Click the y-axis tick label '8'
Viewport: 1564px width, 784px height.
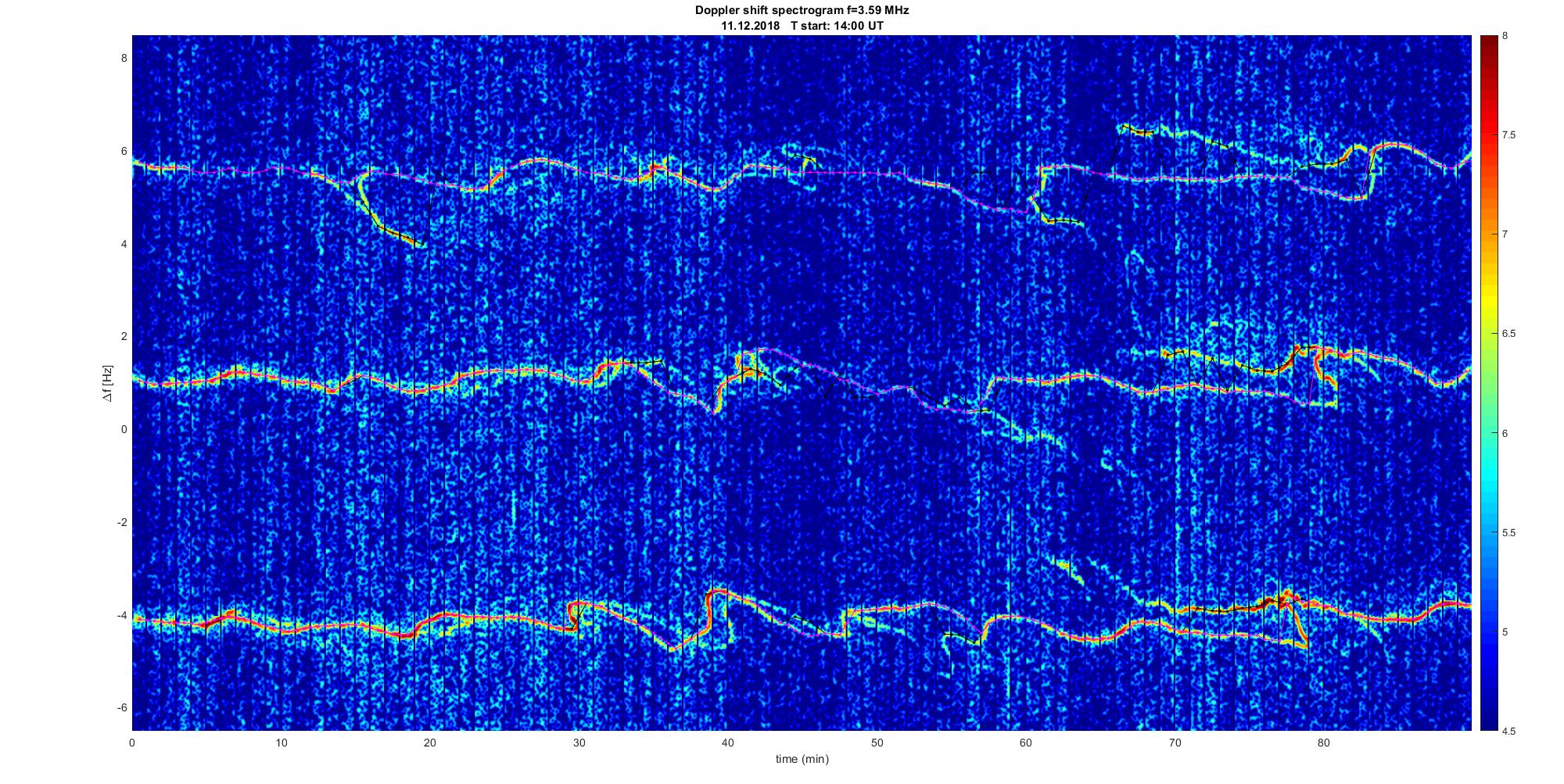click(124, 58)
